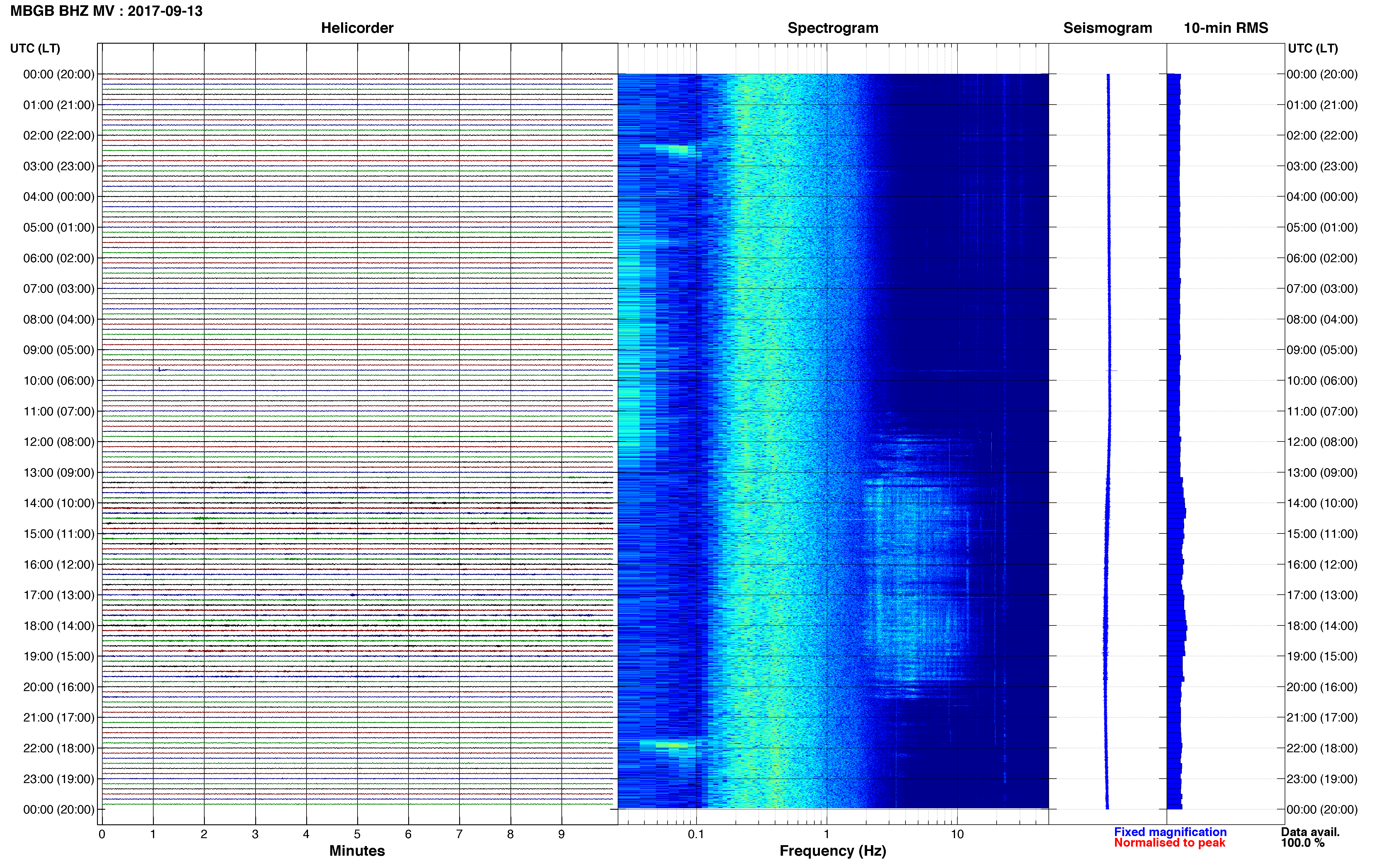Image resolution: width=1389 pixels, height=868 pixels.
Task: Click right-side time label '15:00 (11:00)'
Action: point(1322,534)
